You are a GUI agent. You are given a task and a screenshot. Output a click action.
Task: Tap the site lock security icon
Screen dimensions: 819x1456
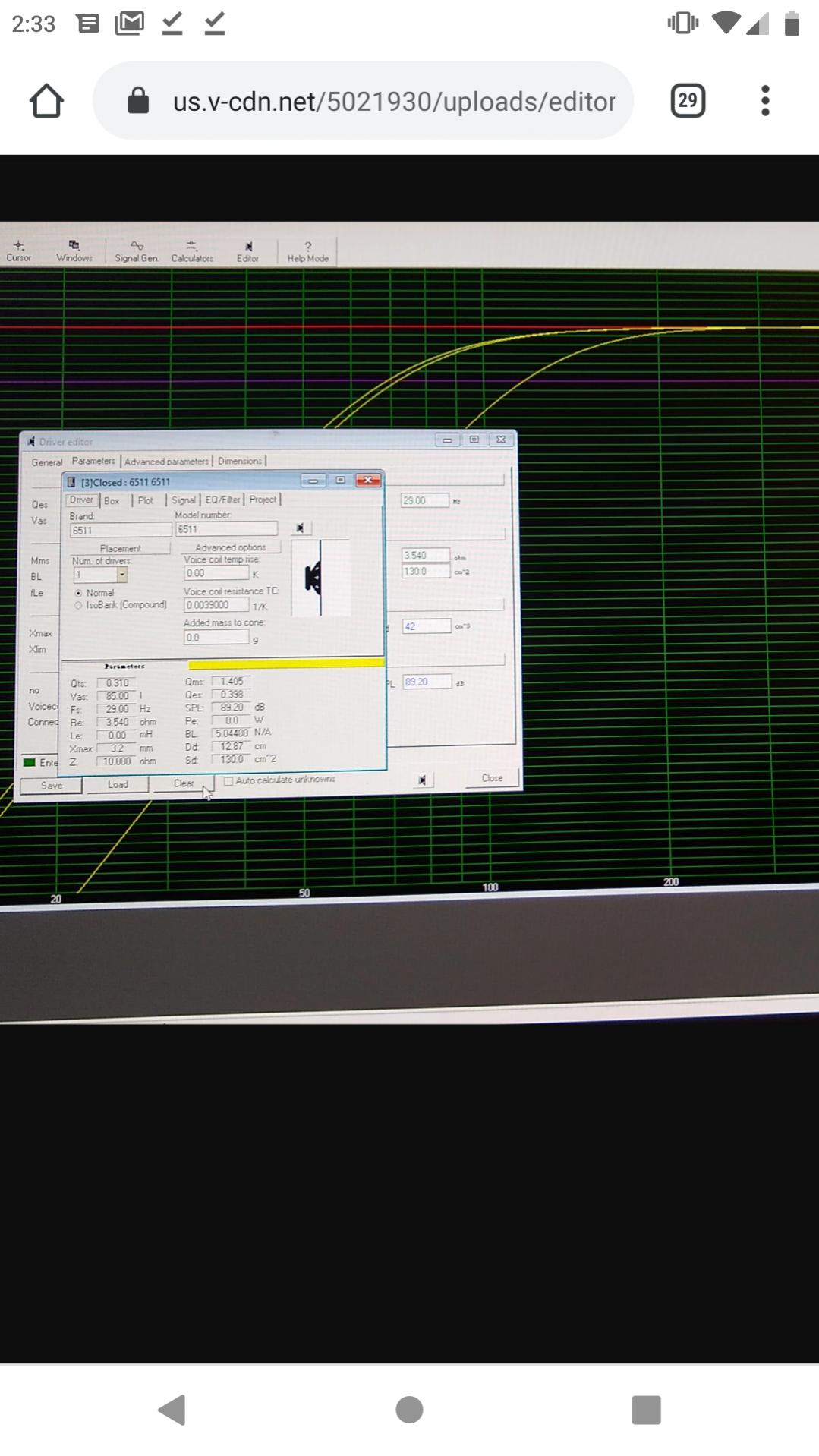pos(138,100)
